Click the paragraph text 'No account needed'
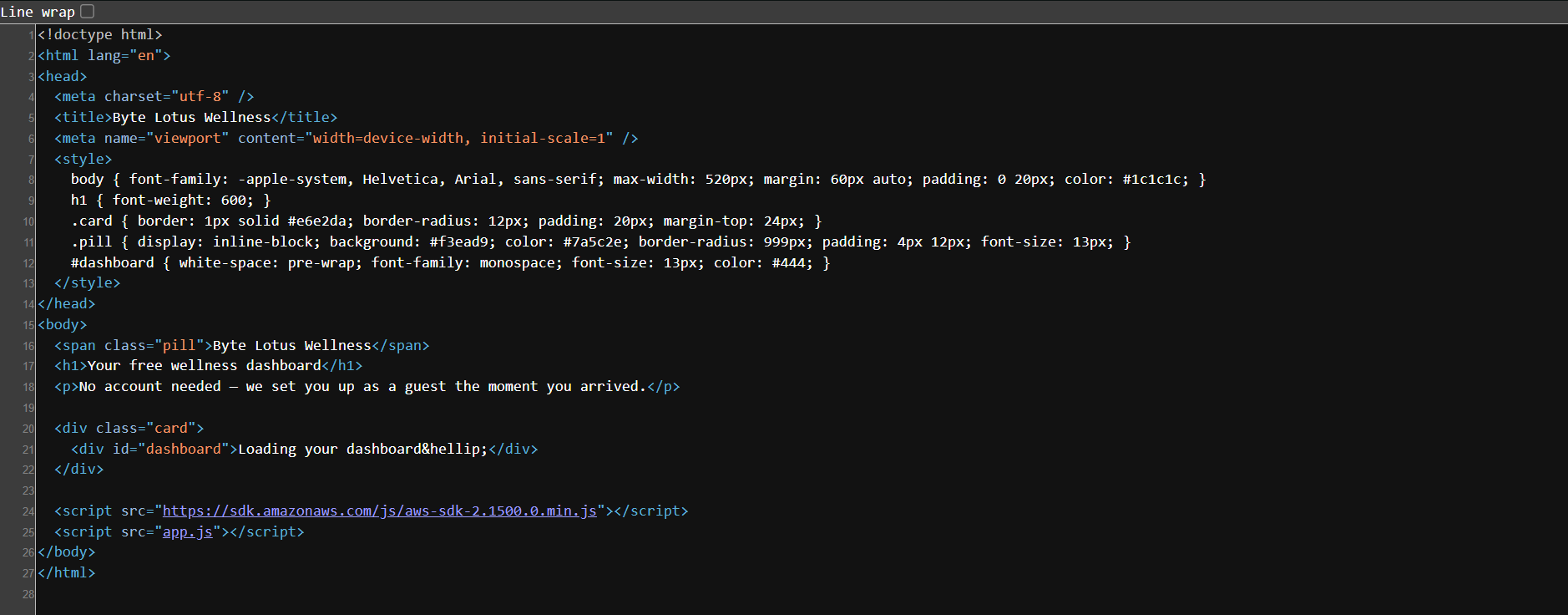Image resolution: width=1568 pixels, height=615 pixels. 150,386
